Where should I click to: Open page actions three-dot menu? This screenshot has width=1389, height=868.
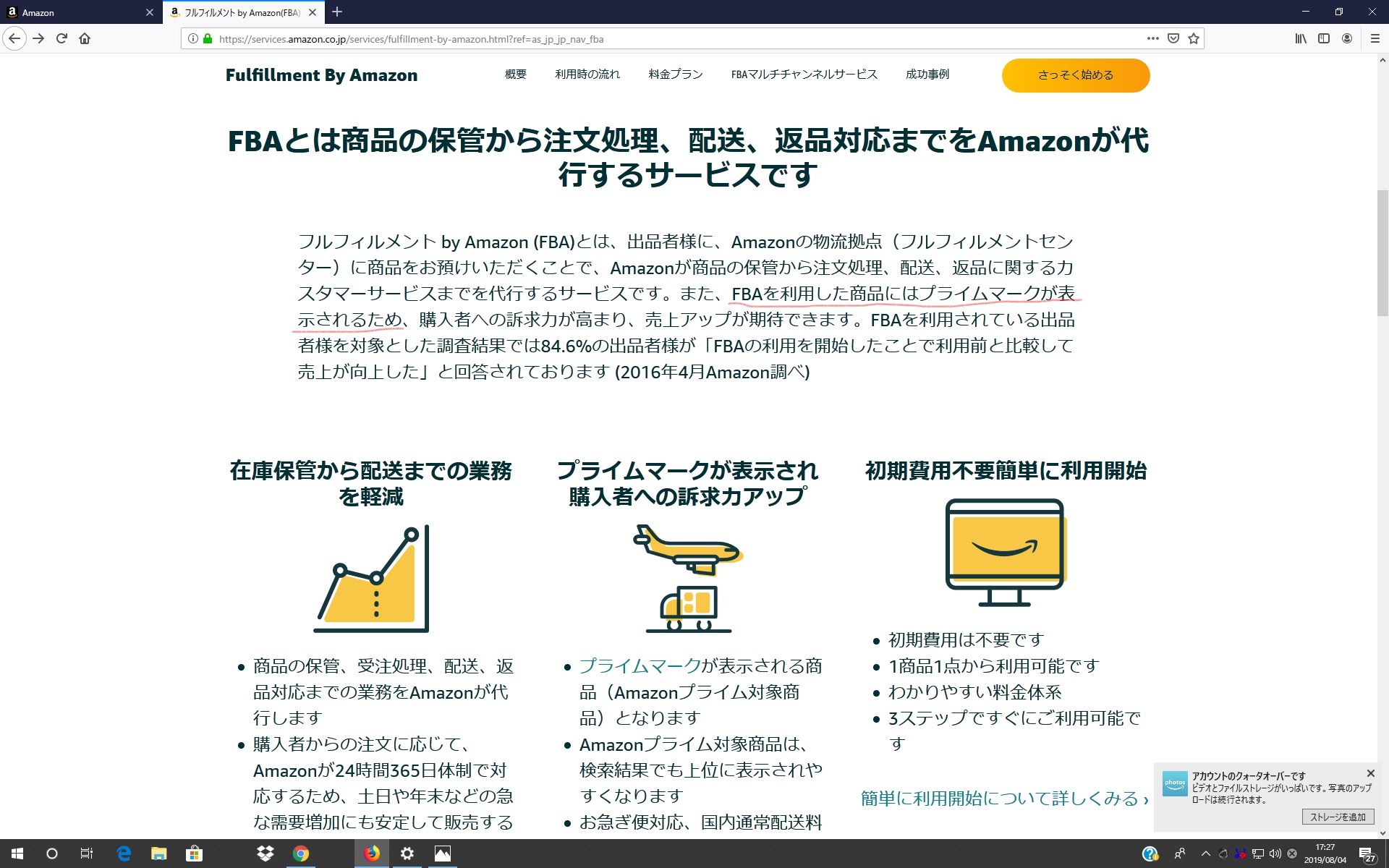tap(1152, 38)
